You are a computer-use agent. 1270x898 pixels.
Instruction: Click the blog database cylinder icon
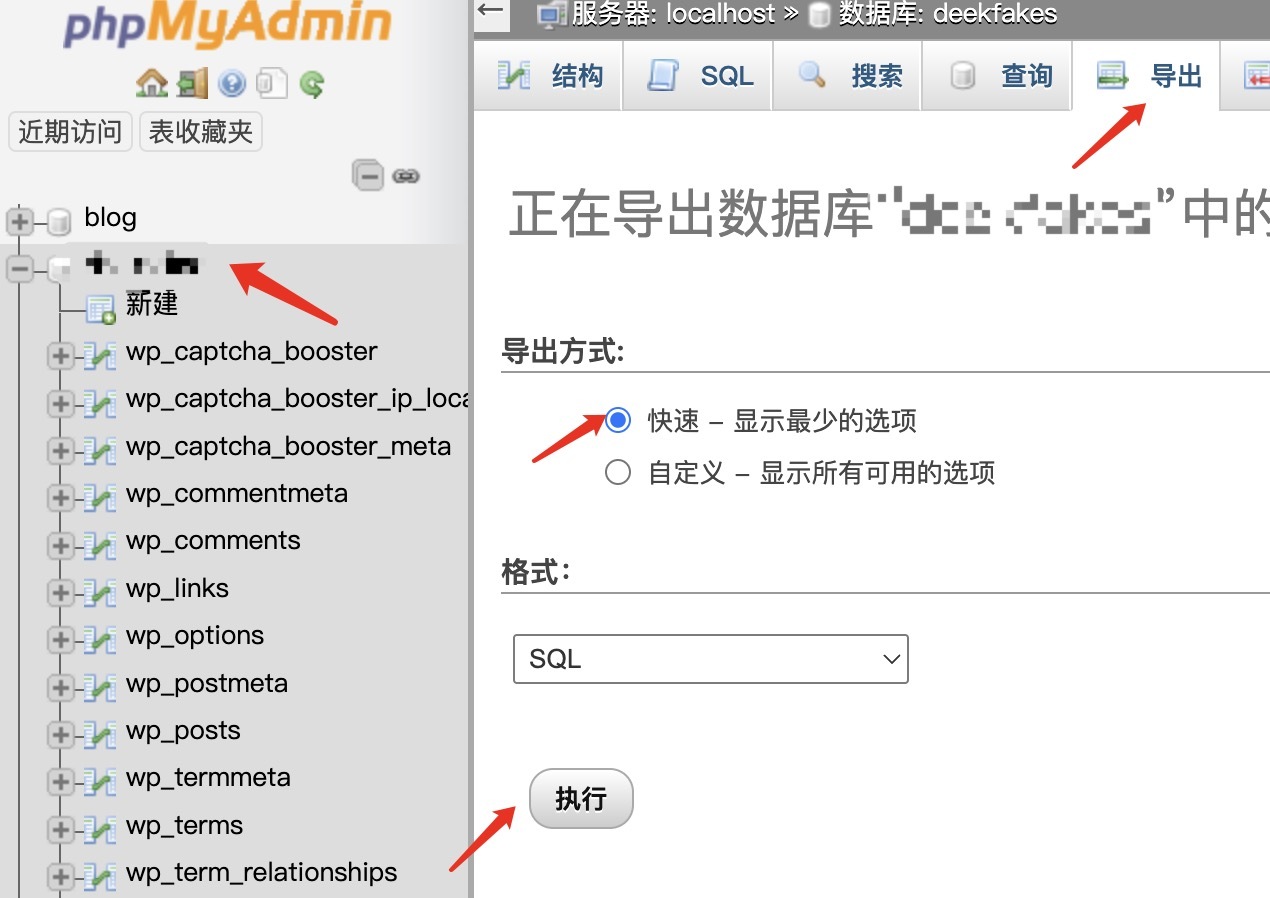[x=59, y=222]
